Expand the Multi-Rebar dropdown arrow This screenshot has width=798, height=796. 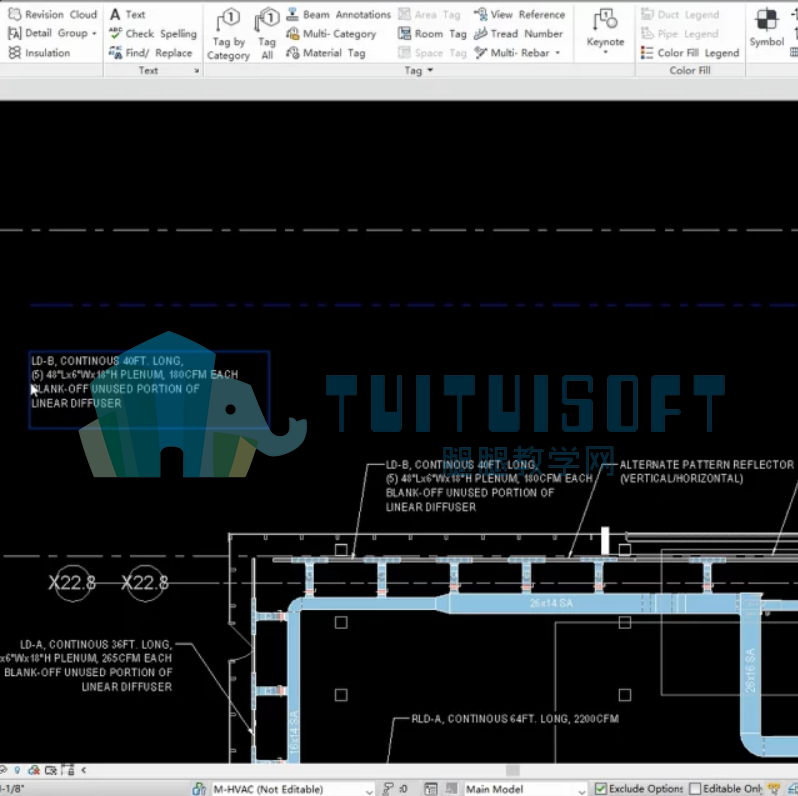[558, 53]
